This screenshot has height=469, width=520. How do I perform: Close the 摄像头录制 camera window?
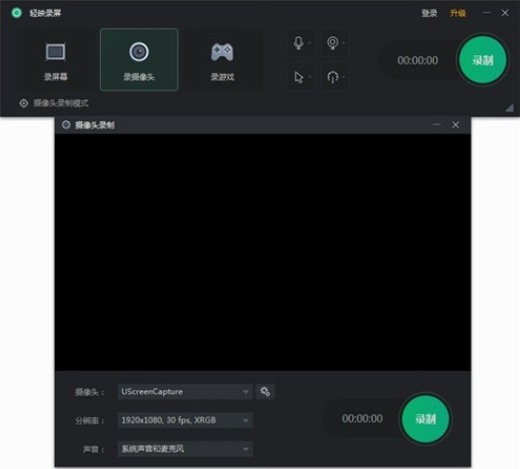(455, 125)
